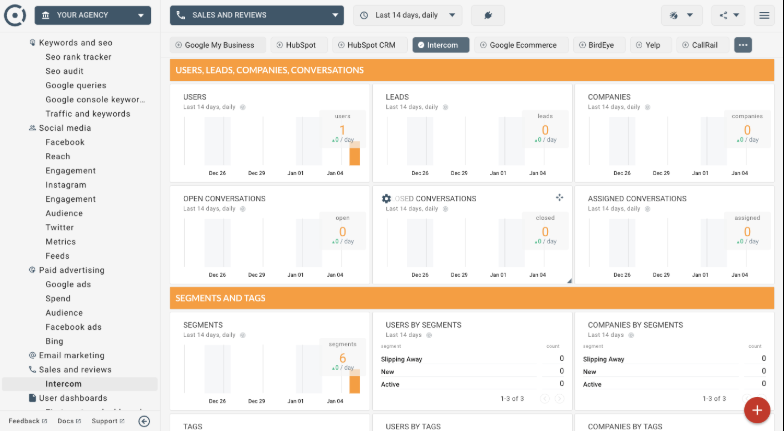Click the data connections plug icon
The image size is (784, 431).
click(x=488, y=16)
